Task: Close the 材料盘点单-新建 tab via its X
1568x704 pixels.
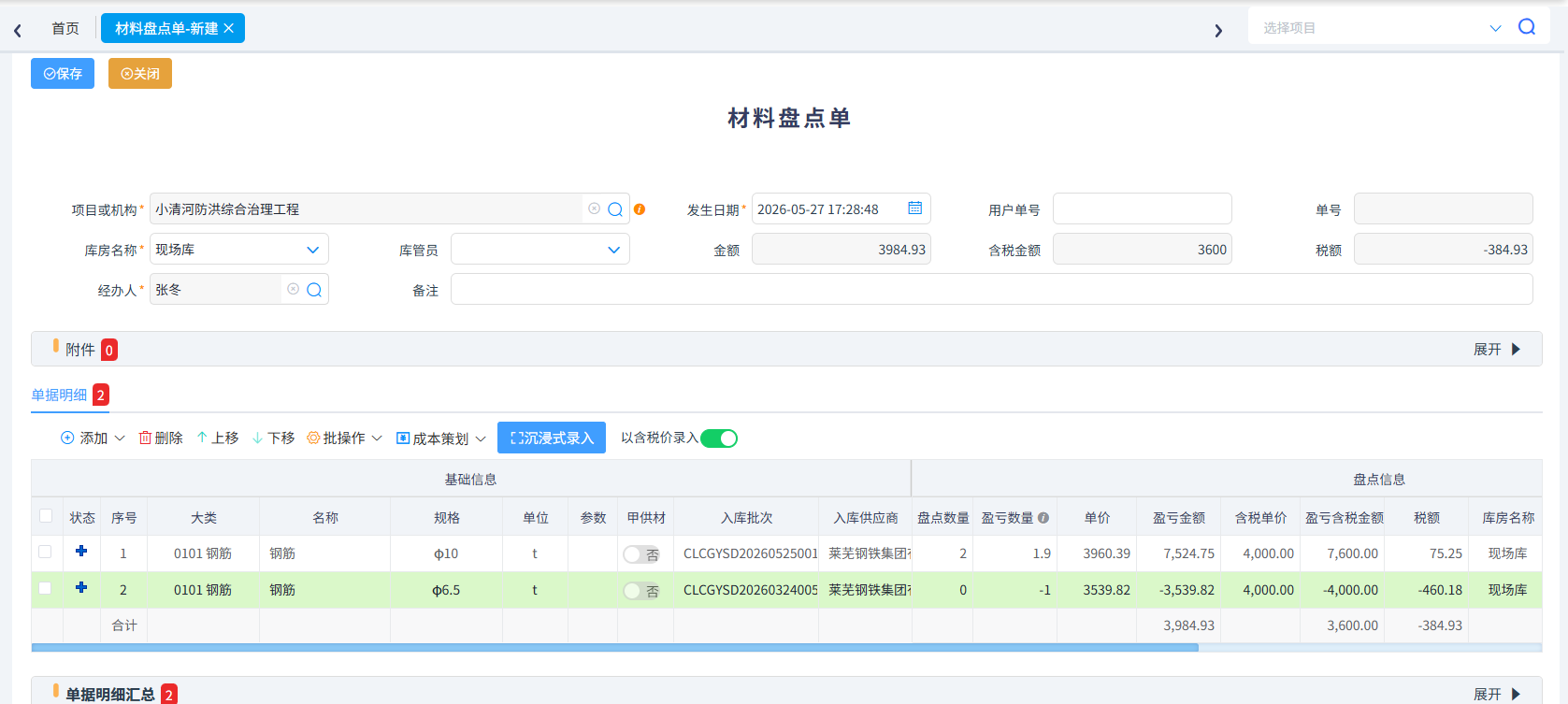Action: tap(229, 29)
